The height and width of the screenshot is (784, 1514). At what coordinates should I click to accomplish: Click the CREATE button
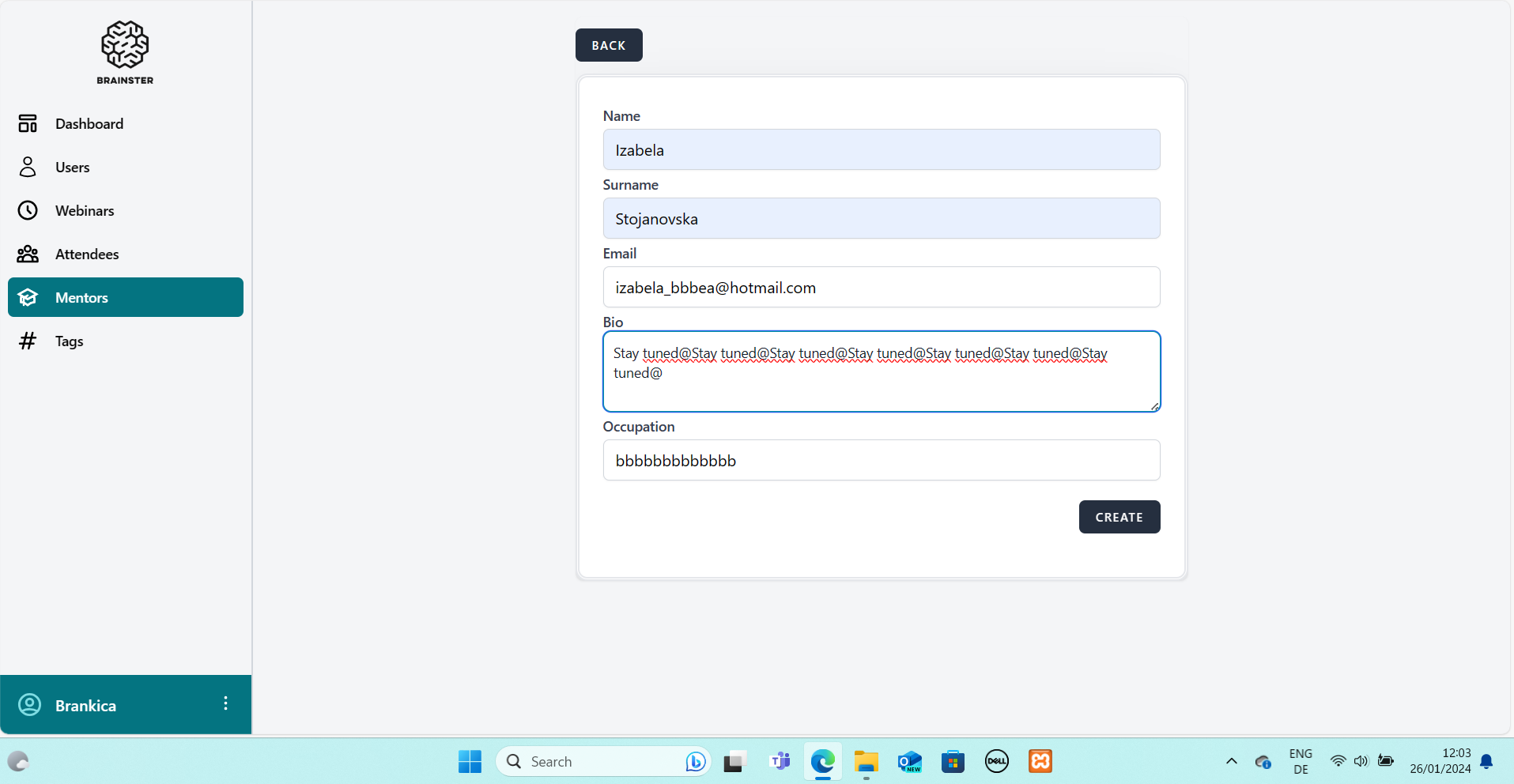pos(1119,517)
